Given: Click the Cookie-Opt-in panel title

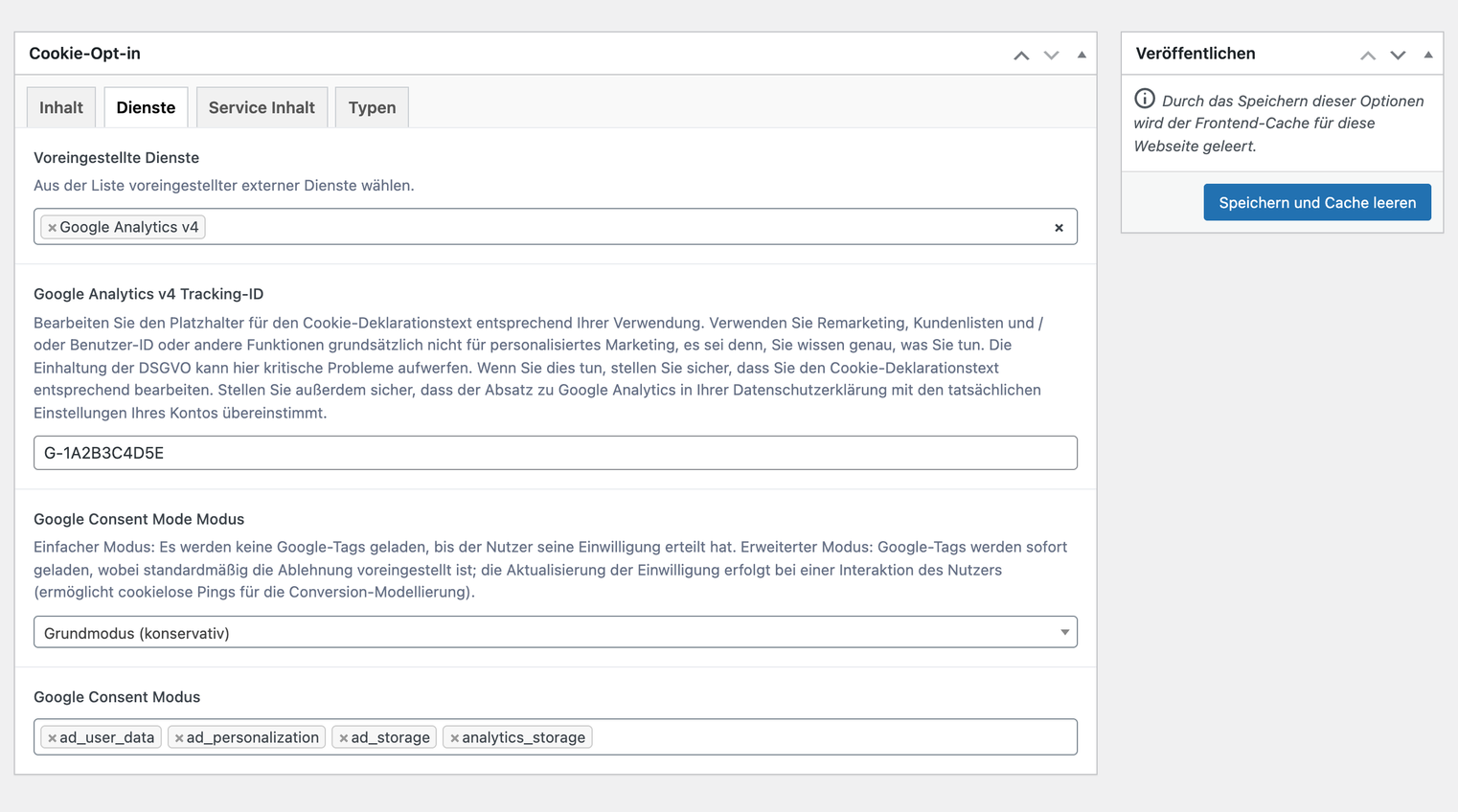Looking at the screenshot, I should click(84, 54).
